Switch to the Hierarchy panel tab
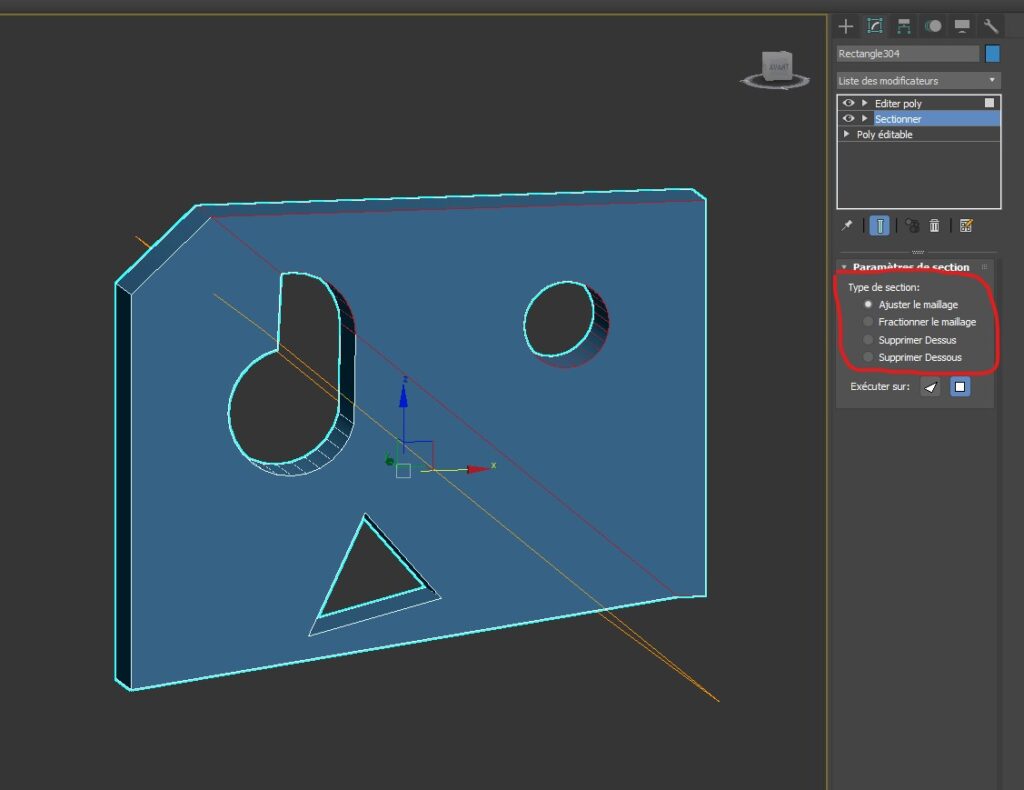 tap(904, 26)
